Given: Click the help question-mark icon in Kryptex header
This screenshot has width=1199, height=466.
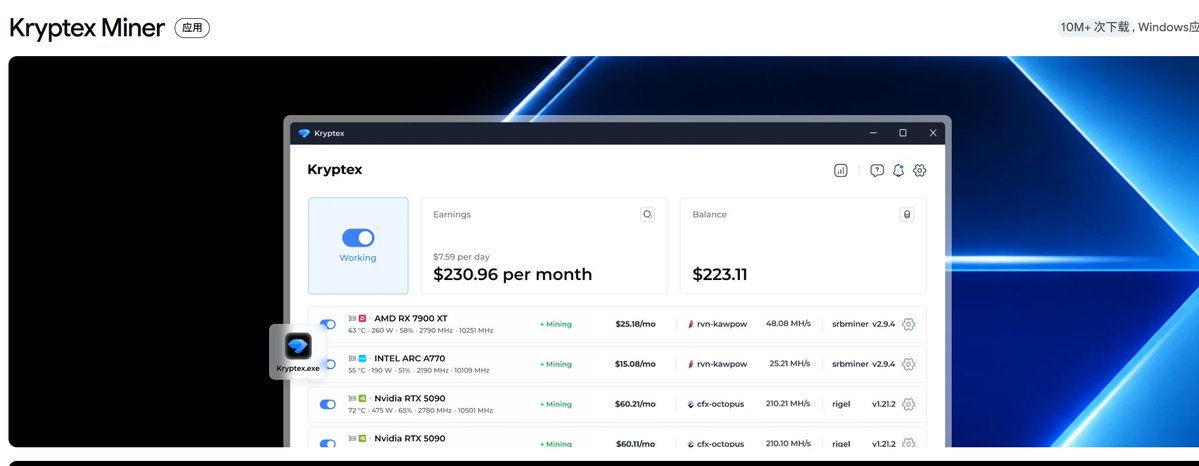Looking at the screenshot, I should (877, 171).
